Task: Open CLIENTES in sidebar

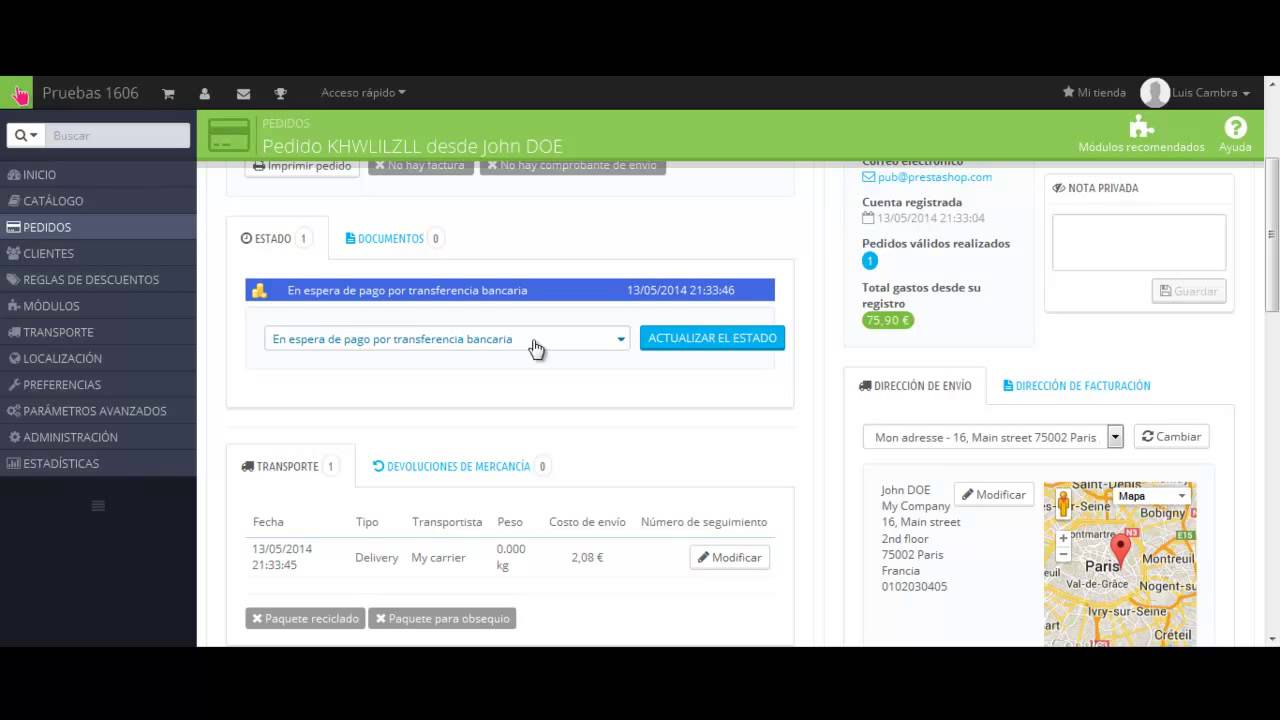Action: 98,253
